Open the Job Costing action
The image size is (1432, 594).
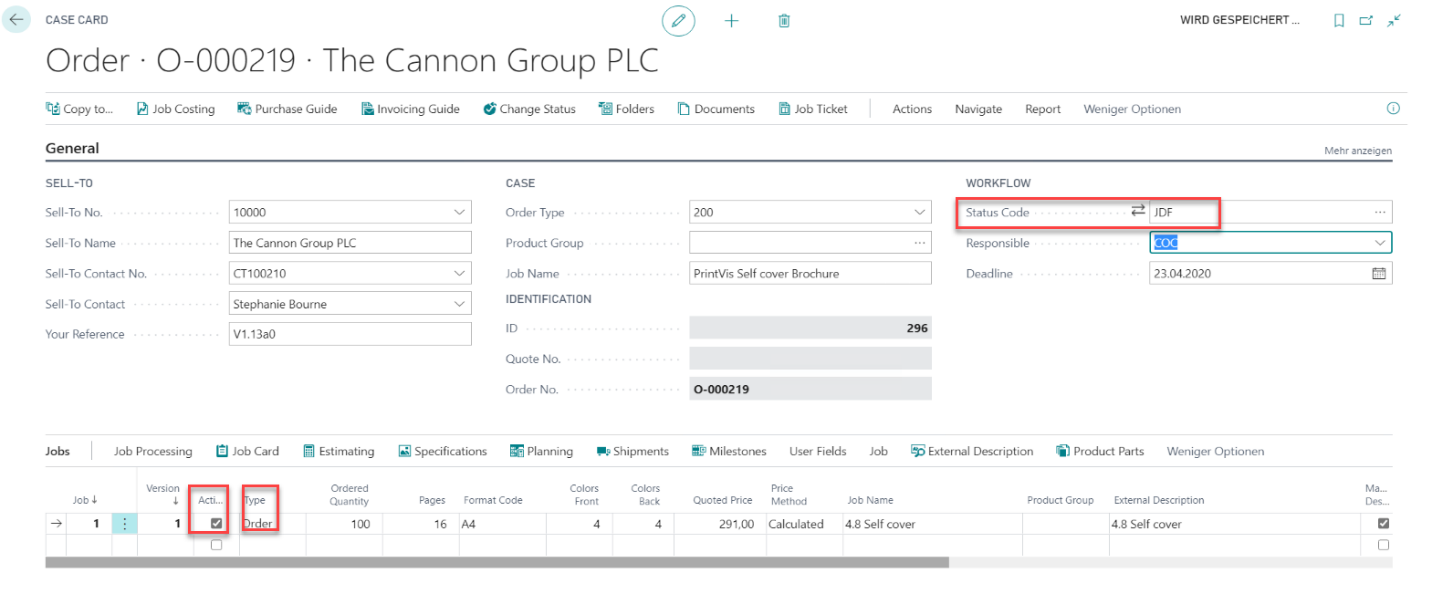[175, 109]
